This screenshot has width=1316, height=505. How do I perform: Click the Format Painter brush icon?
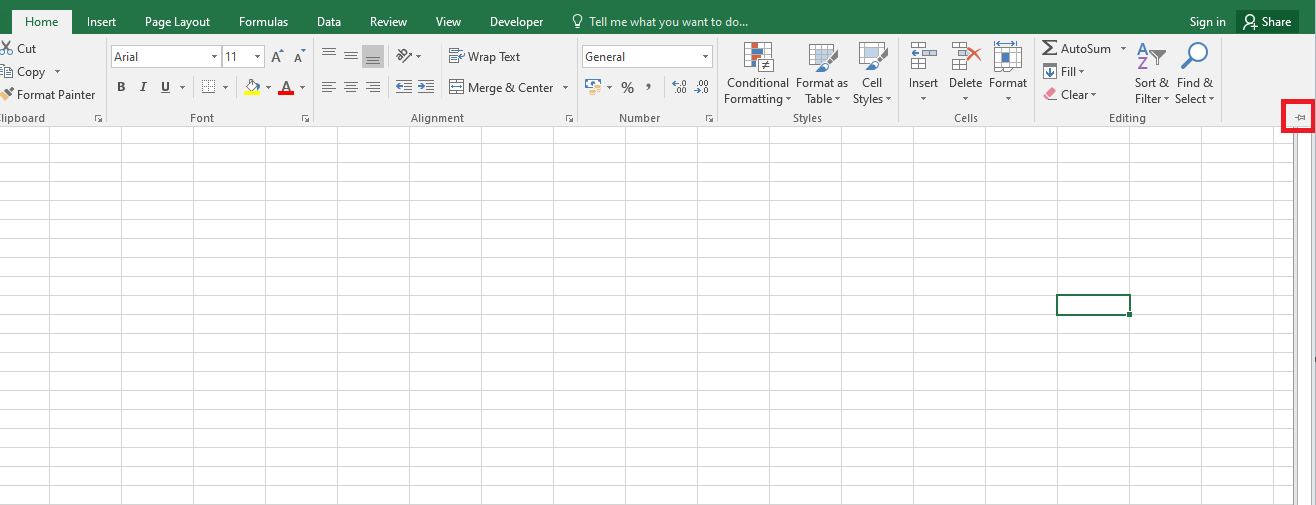tap(8, 95)
